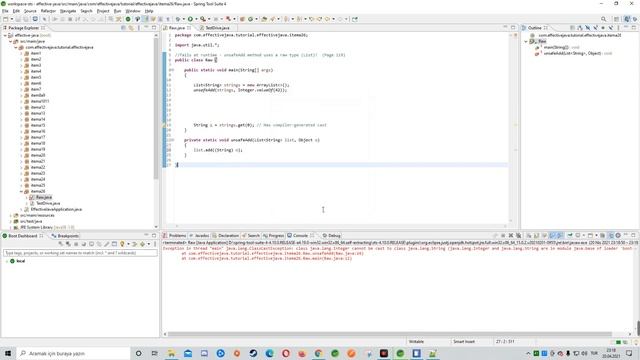Expand the item5 package
The height and width of the screenshot is (360, 640).
click(x=21, y=77)
